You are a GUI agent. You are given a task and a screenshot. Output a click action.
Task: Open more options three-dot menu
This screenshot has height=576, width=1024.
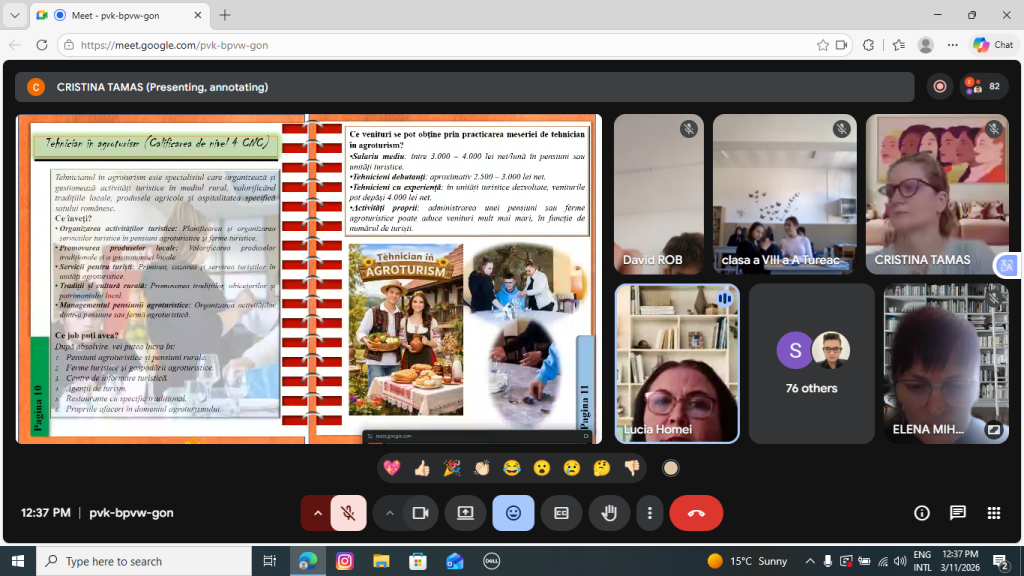coord(650,513)
